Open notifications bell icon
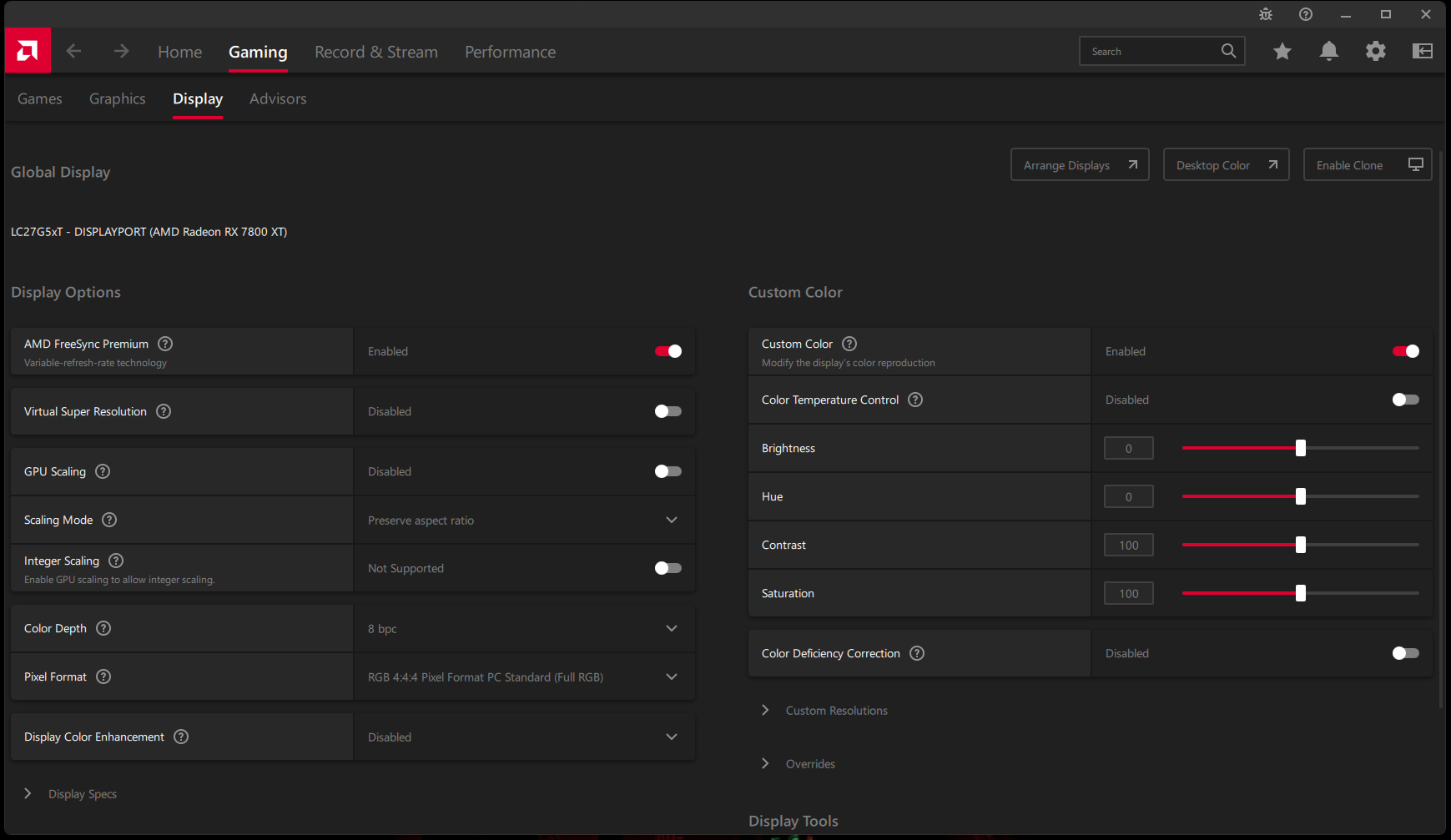1451x840 pixels. [1329, 52]
